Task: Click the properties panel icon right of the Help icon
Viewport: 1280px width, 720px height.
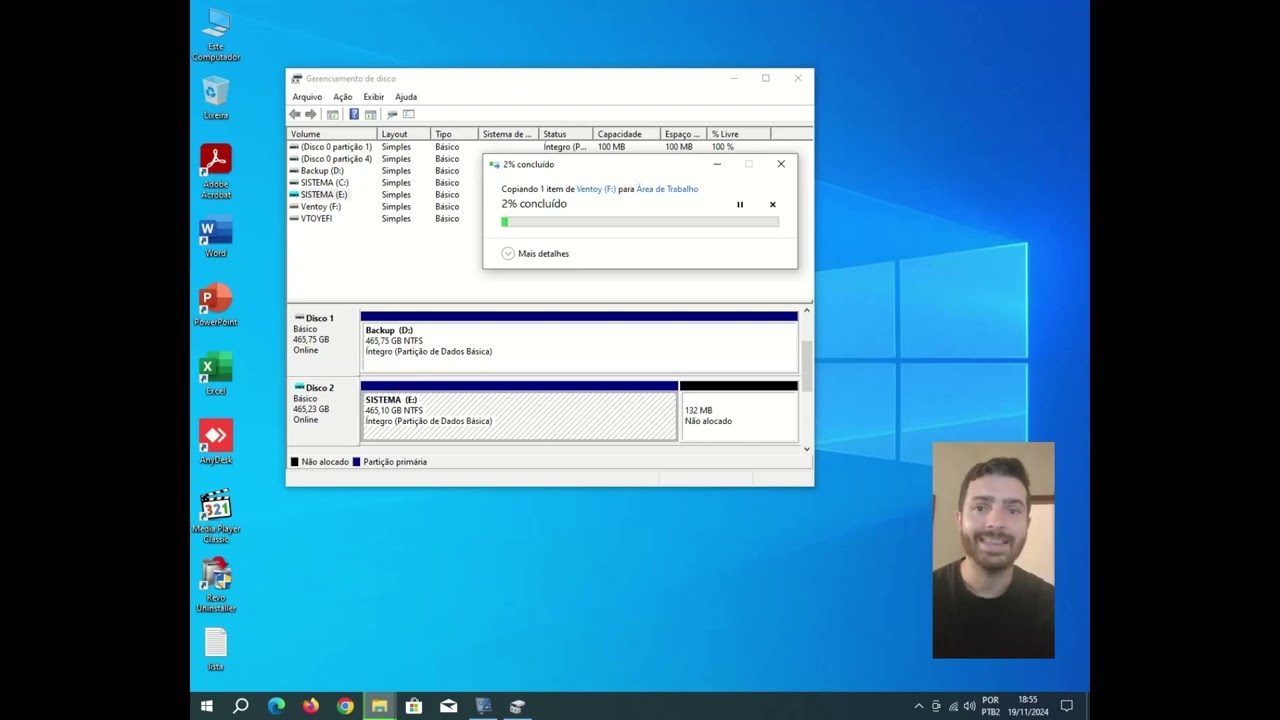Action: click(370, 115)
